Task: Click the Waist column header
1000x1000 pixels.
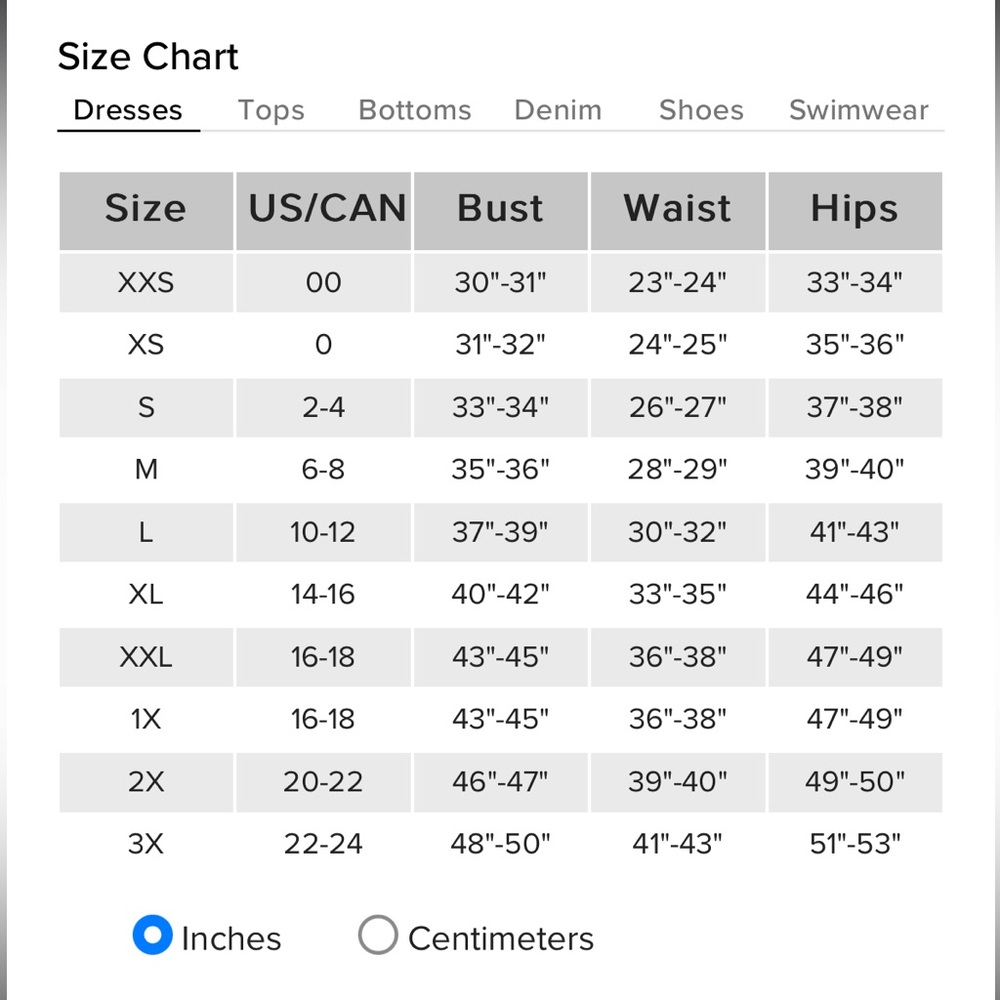Action: pos(677,209)
